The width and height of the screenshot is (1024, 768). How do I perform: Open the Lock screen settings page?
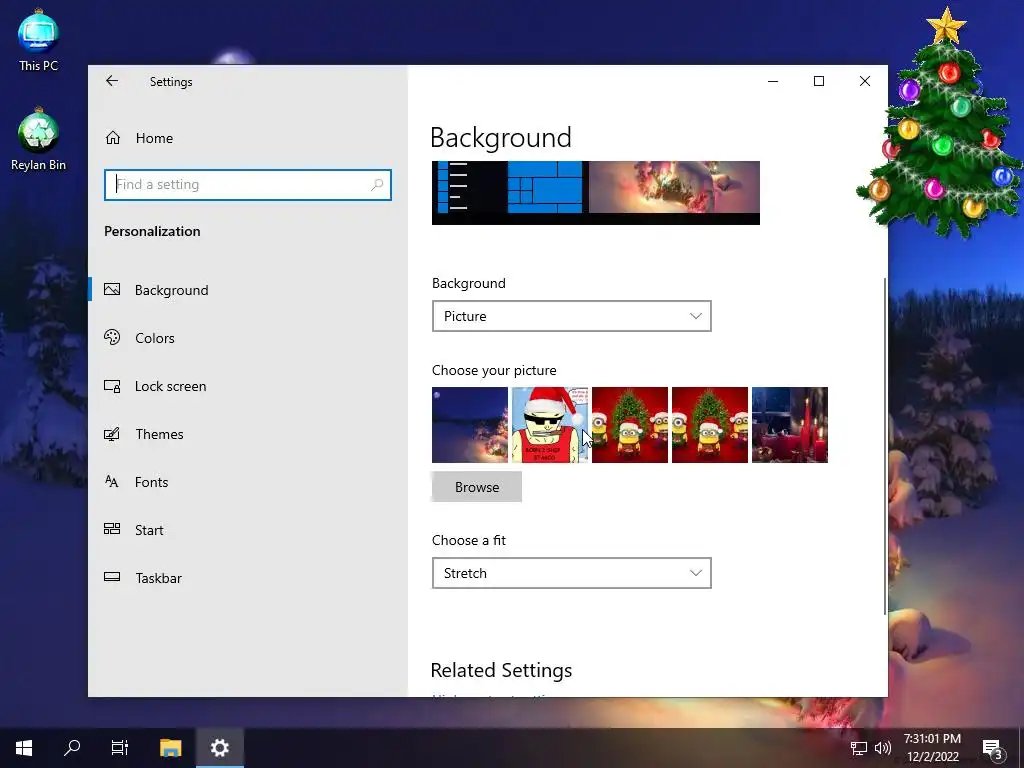pos(248,386)
